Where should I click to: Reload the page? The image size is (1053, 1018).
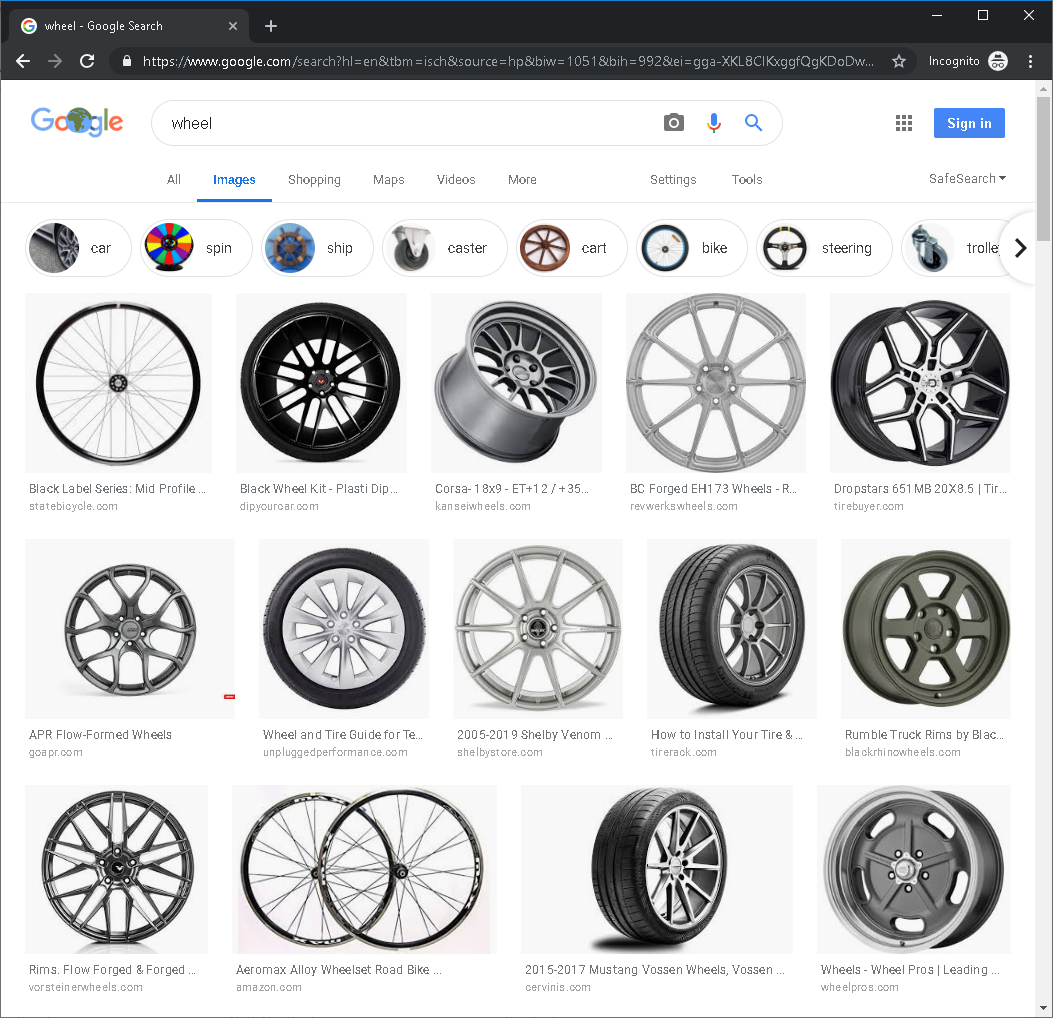87,61
